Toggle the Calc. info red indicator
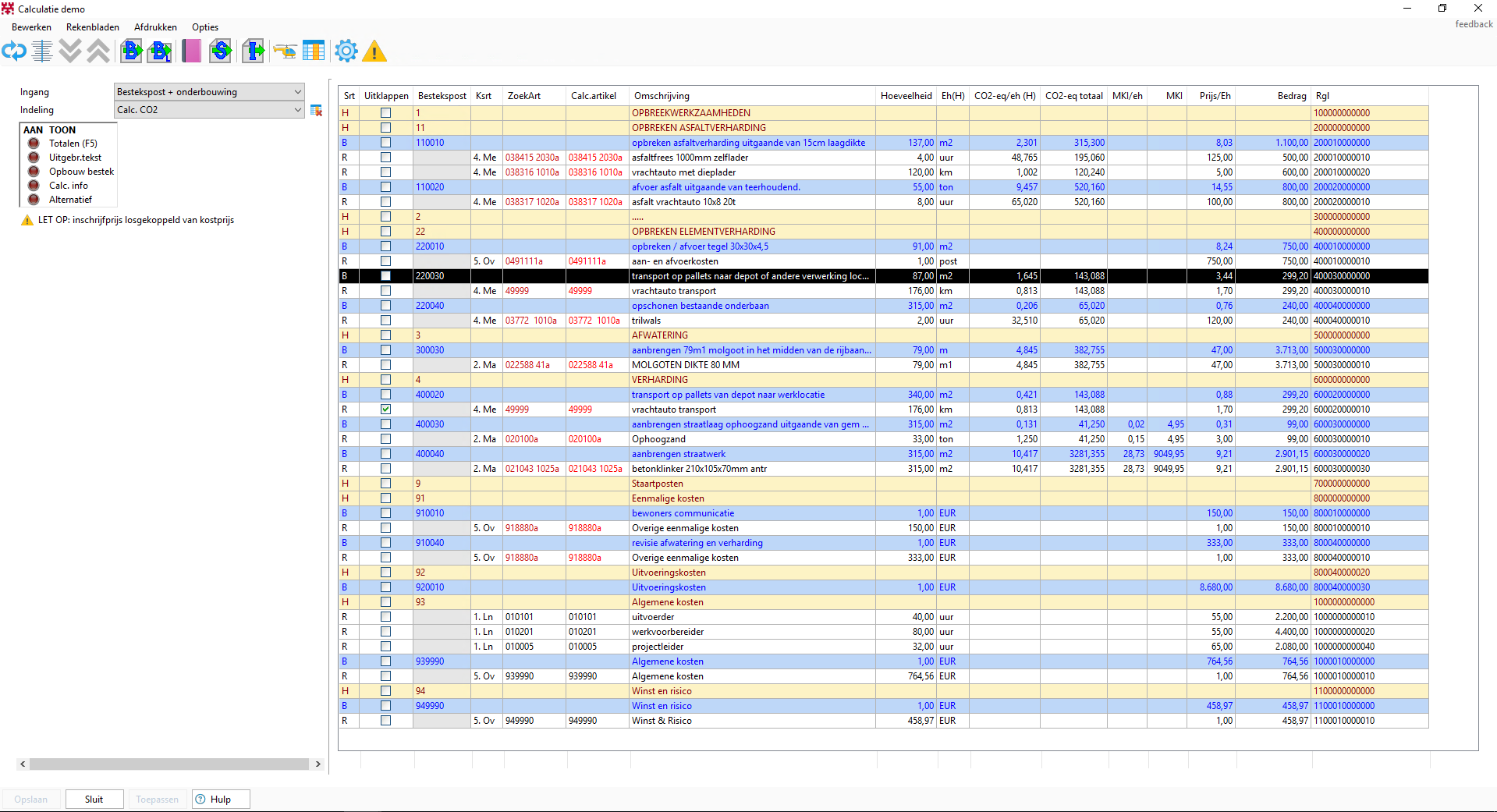Image resolution: width=1497 pixels, height=812 pixels. (34, 186)
